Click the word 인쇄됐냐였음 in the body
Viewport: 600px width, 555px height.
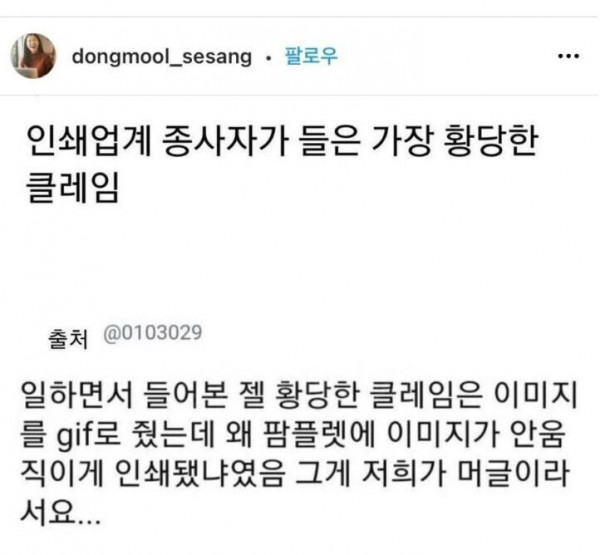pyautogui.click(x=200, y=473)
